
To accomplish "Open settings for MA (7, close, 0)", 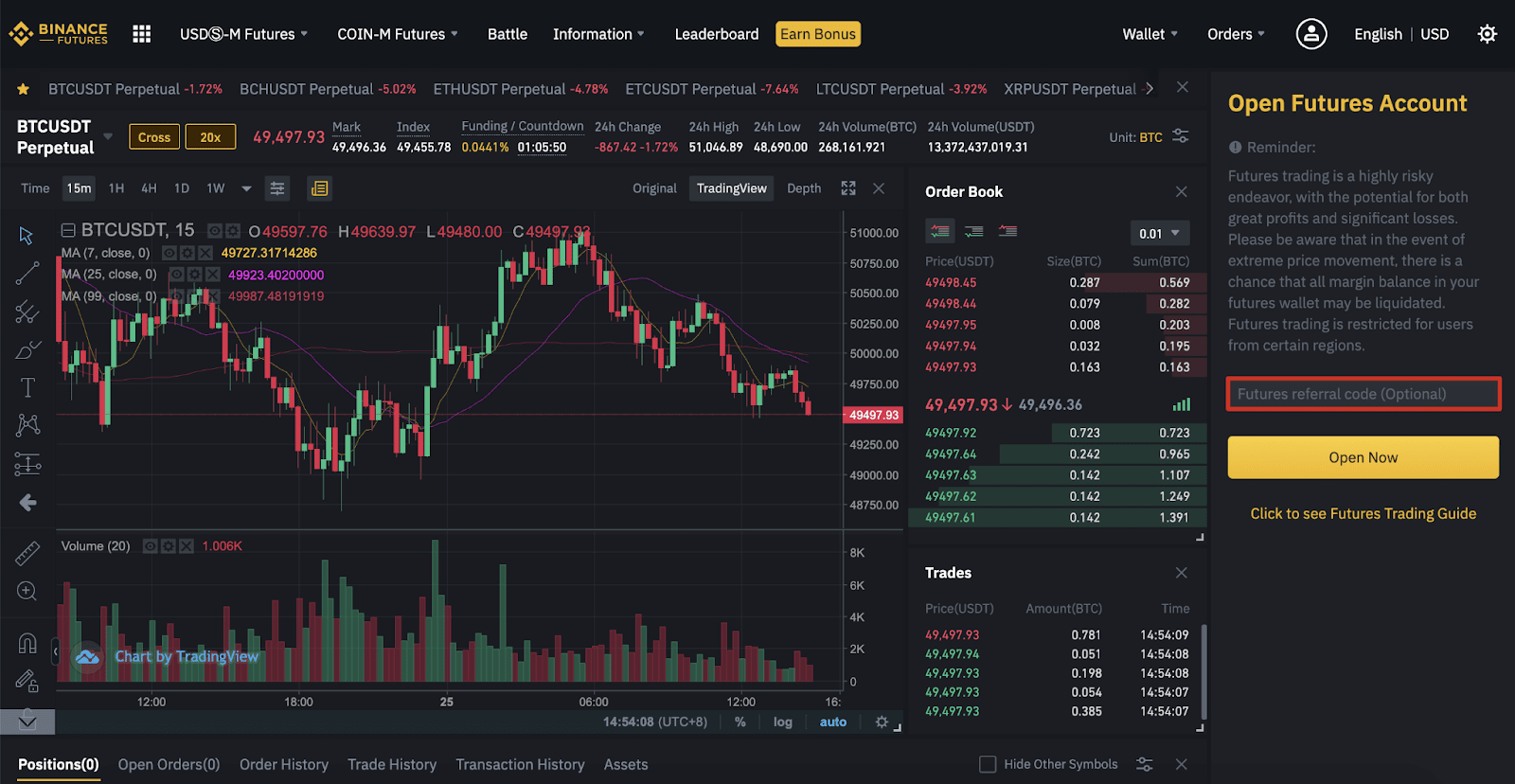I will tap(187, 253).
